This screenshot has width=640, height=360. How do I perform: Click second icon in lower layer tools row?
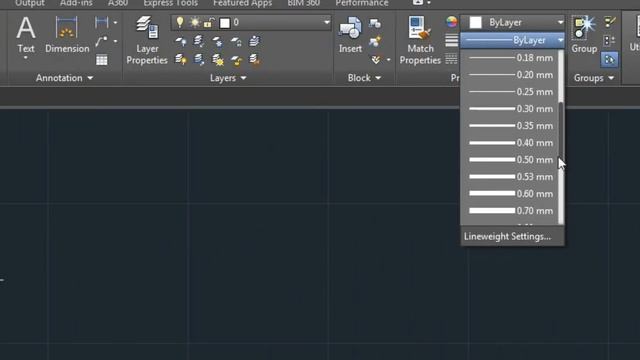tap(199, 60)
